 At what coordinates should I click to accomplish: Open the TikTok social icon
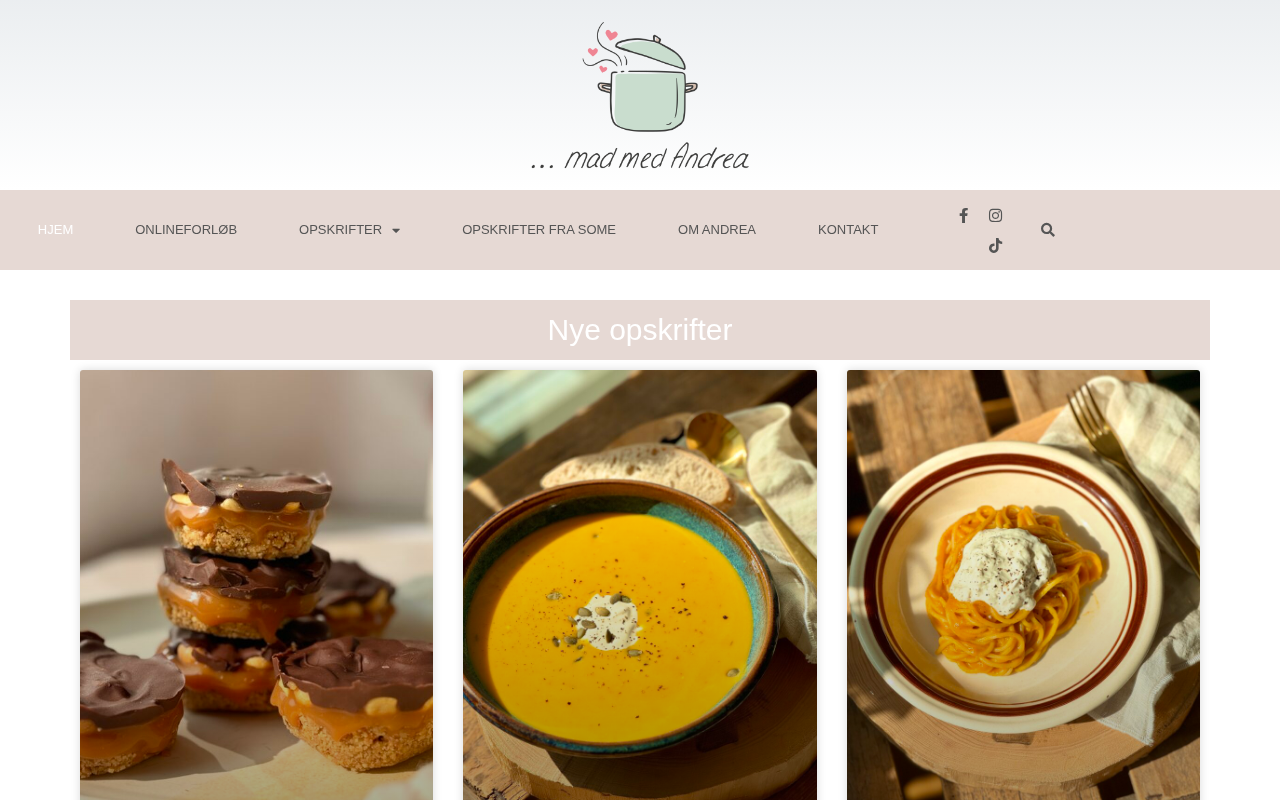point(995,245)
